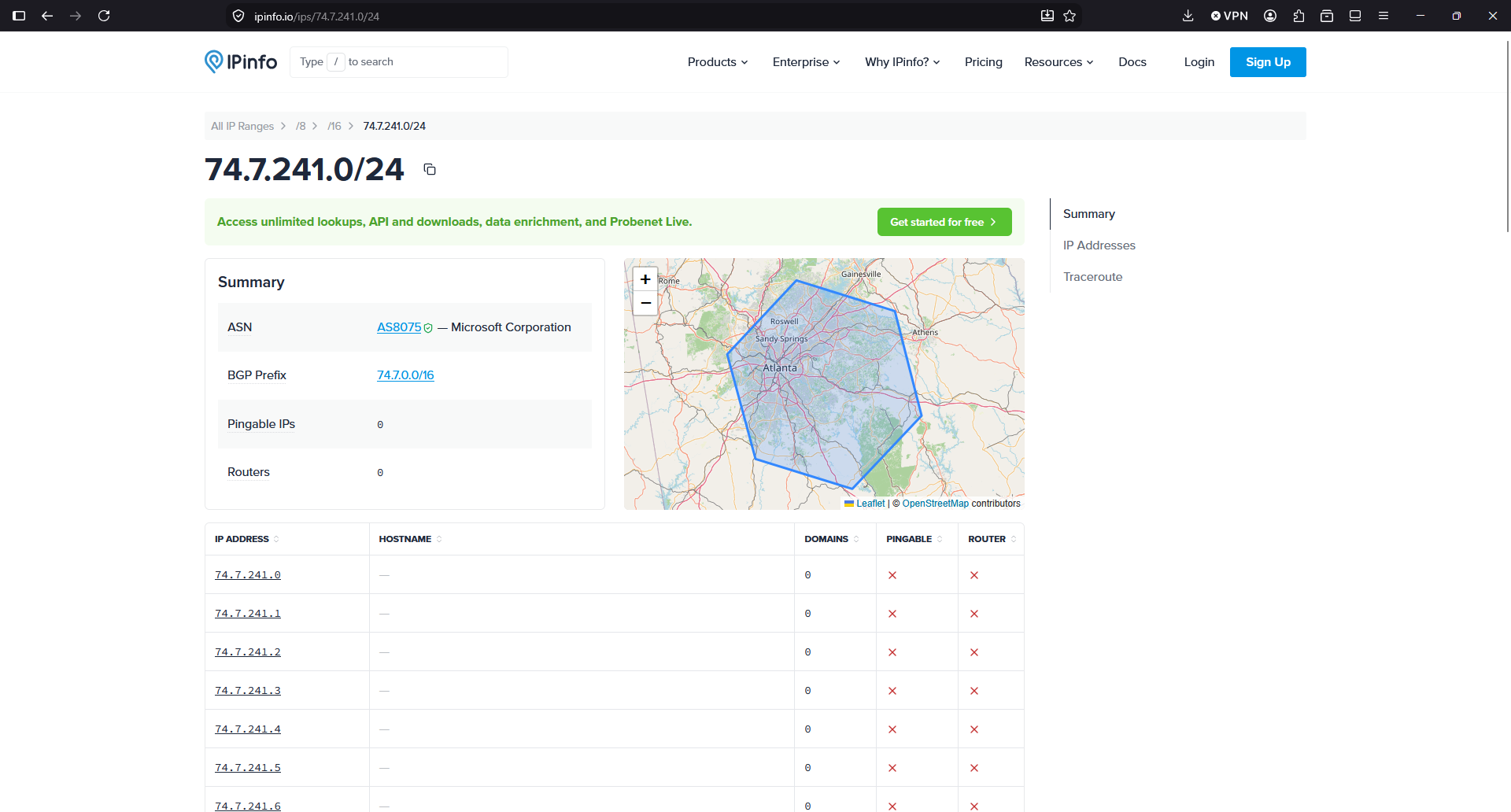Click the browser address bar URL
1511x812 pixels.
[316, 16]
